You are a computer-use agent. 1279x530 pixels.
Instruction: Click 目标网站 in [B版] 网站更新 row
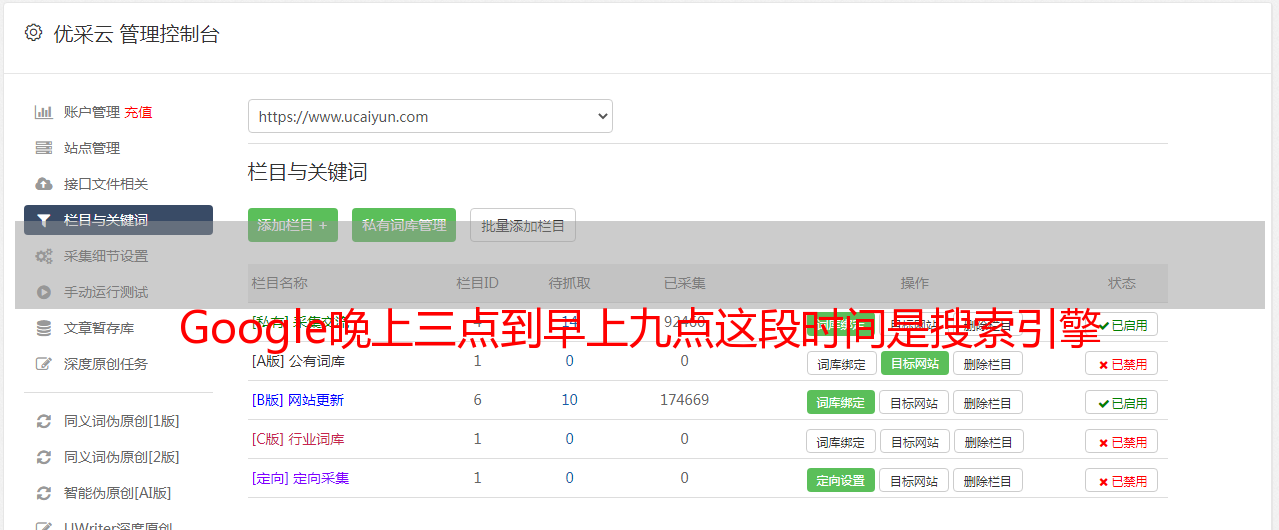pos(914,402)
